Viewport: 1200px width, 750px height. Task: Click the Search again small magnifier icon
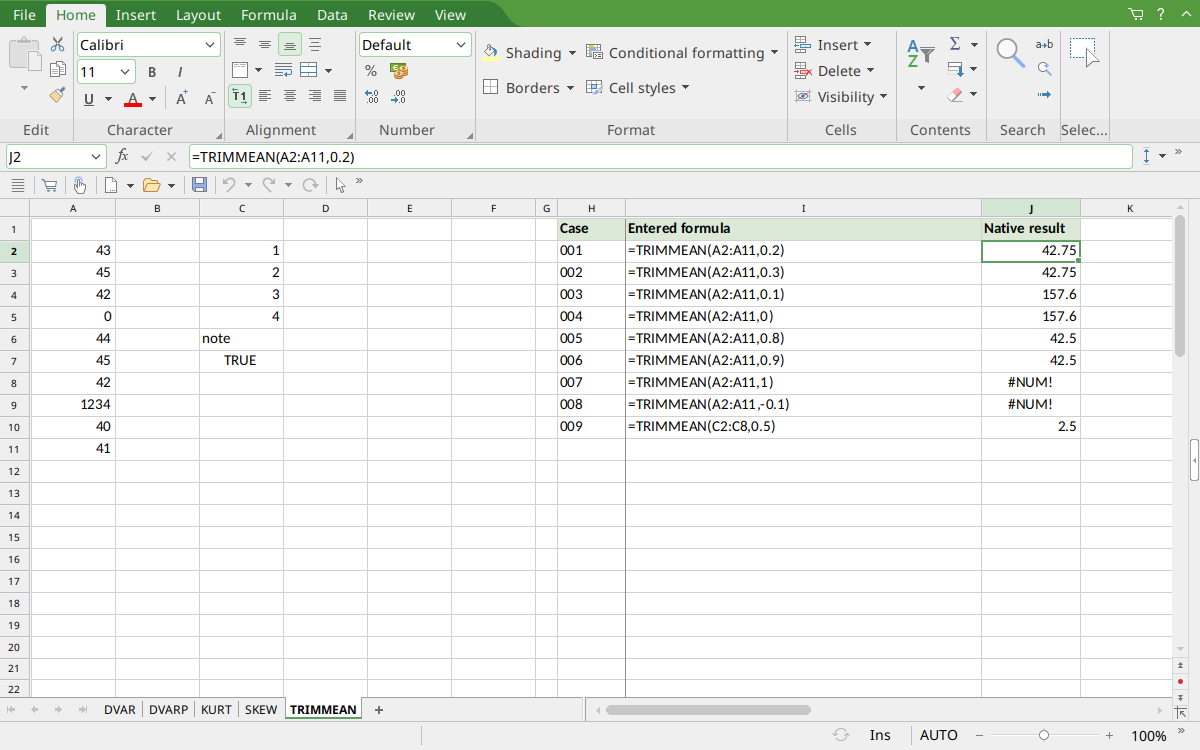coord(1044,69)
